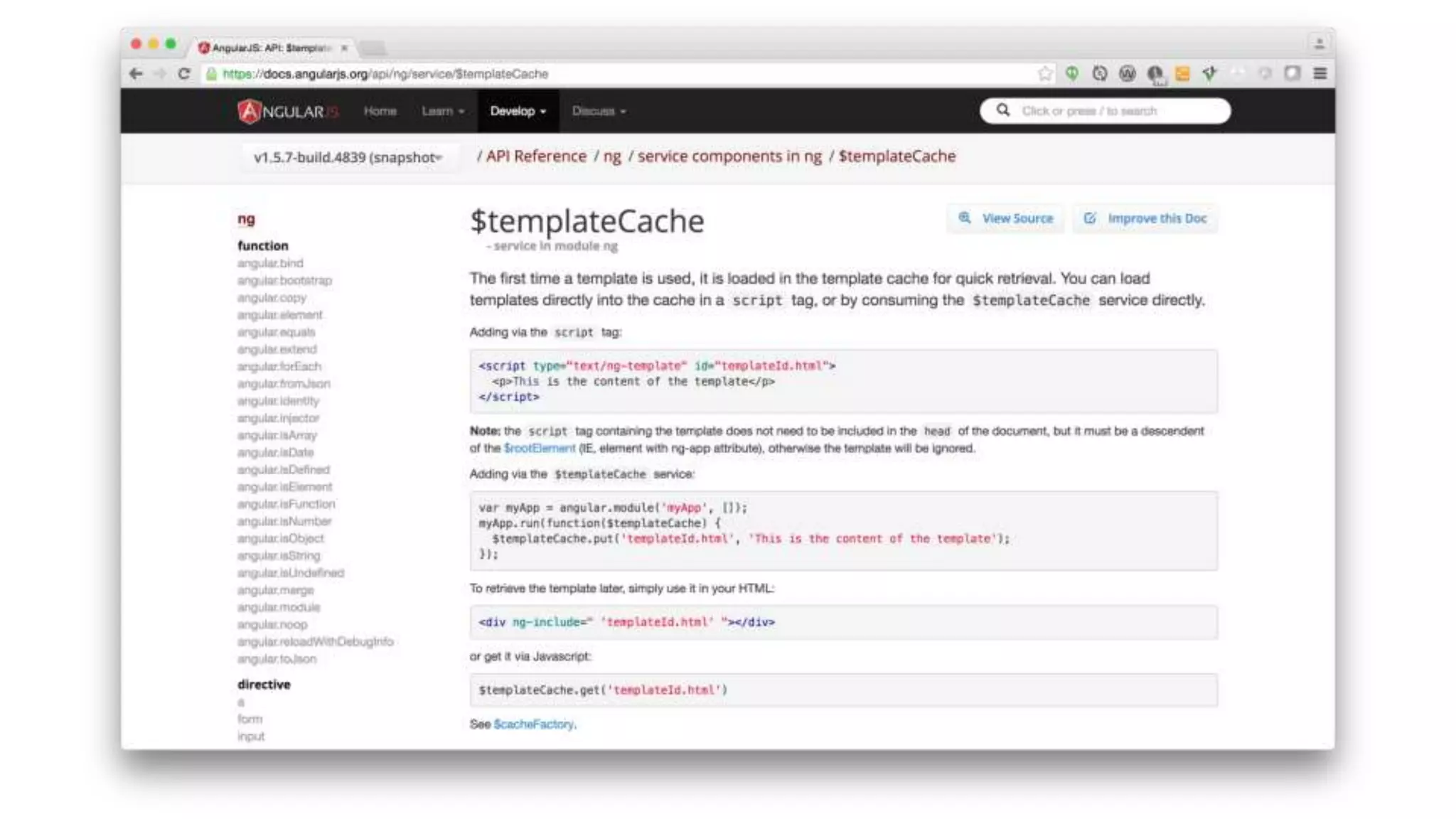Open the $rootElement link in the note
1456x819 pixels.
(x=539, y=448)
